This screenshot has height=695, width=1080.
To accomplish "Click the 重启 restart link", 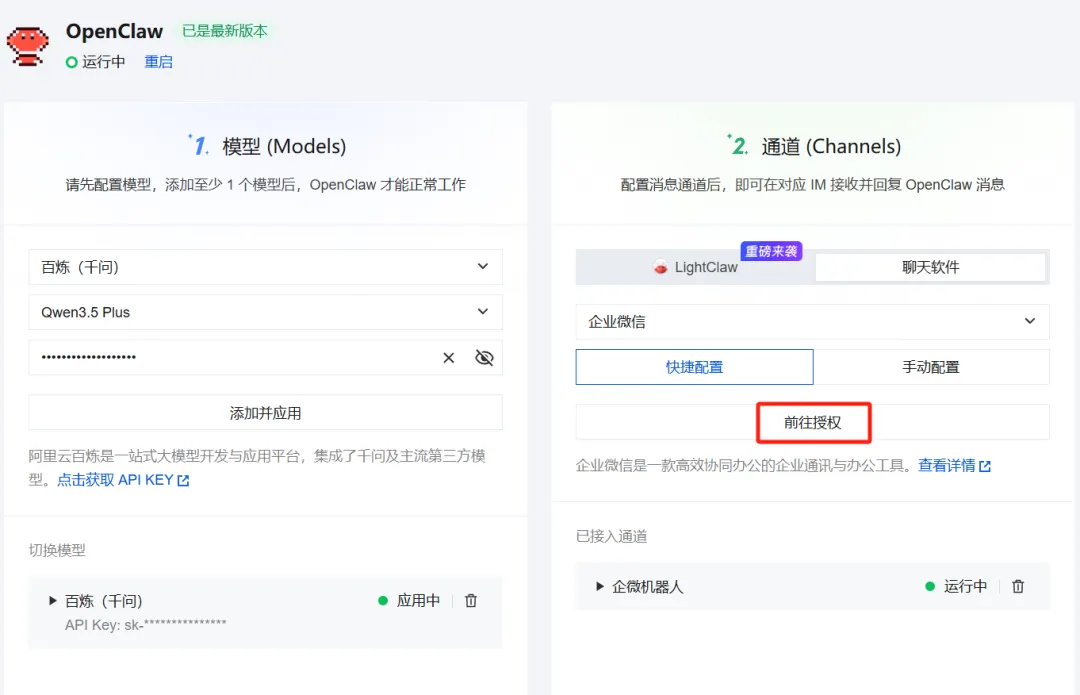I will (158, 62).
